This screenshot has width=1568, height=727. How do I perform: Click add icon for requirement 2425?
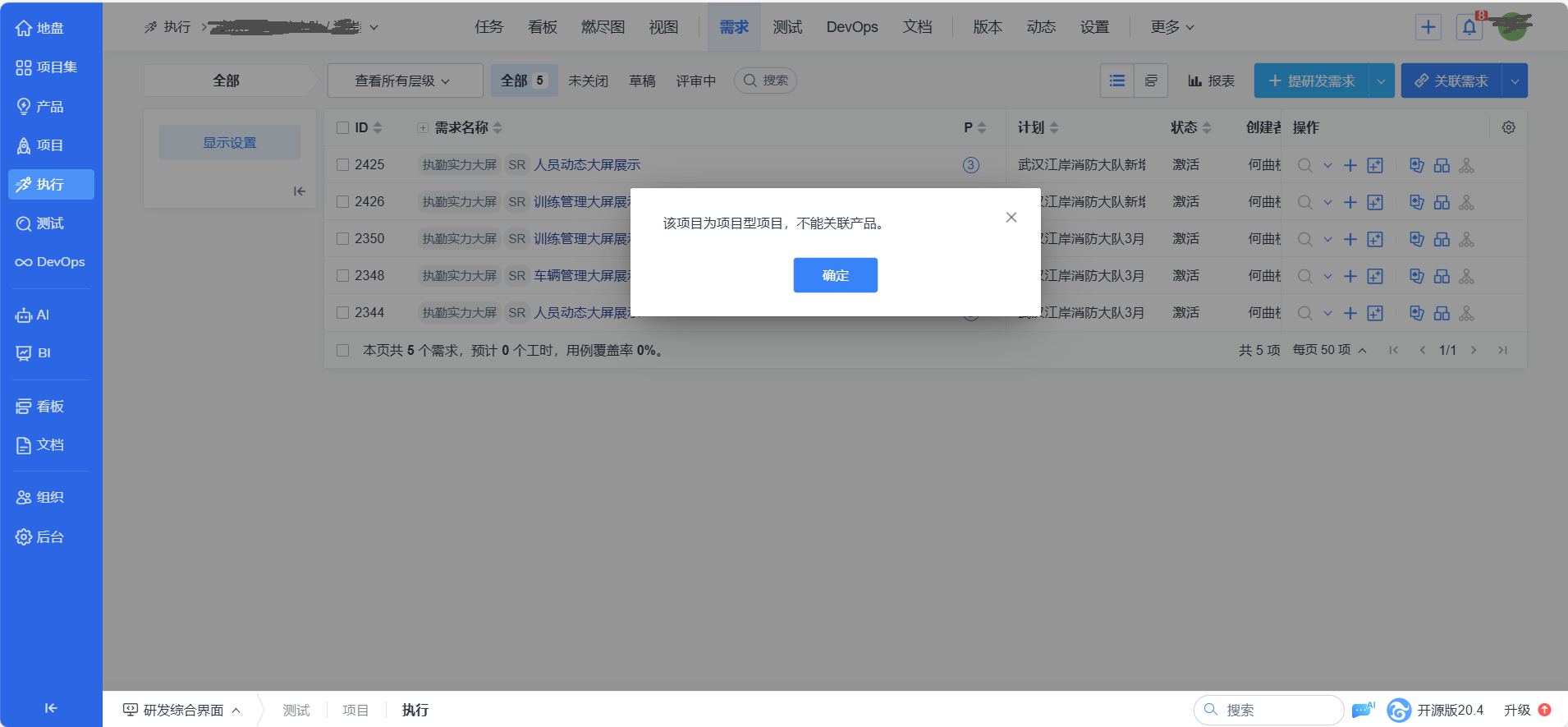pos(1350,165)
